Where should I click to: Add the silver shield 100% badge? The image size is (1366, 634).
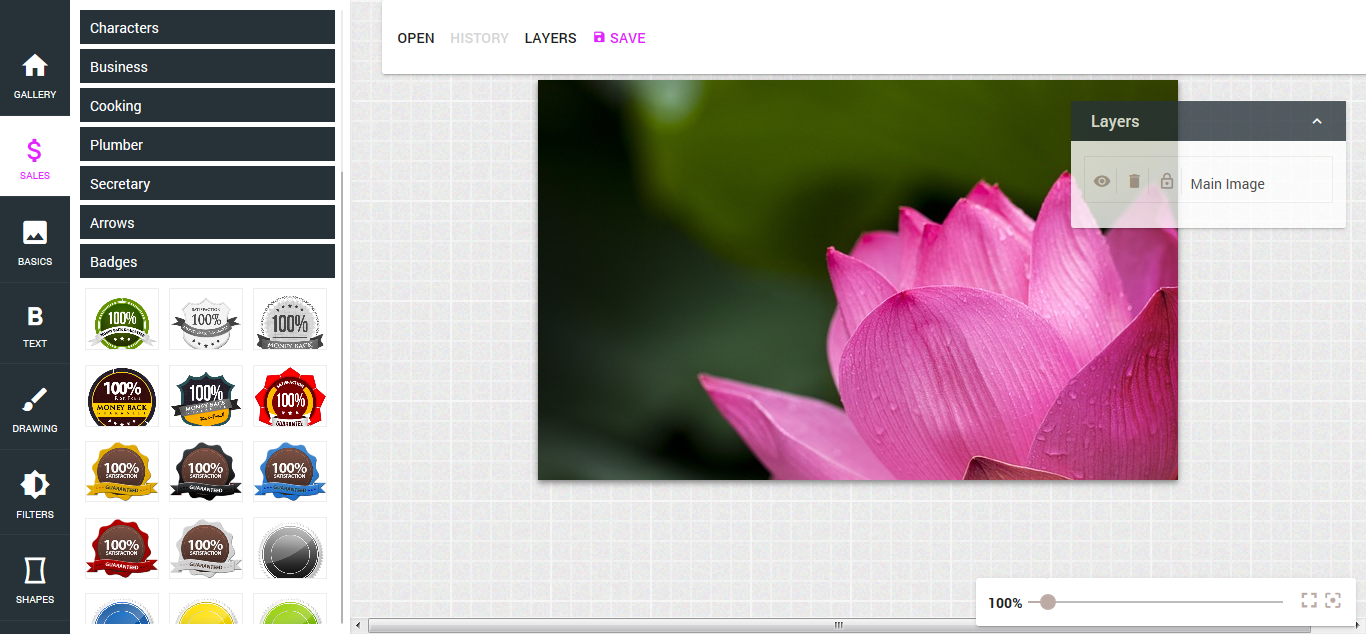pos(206,320)
